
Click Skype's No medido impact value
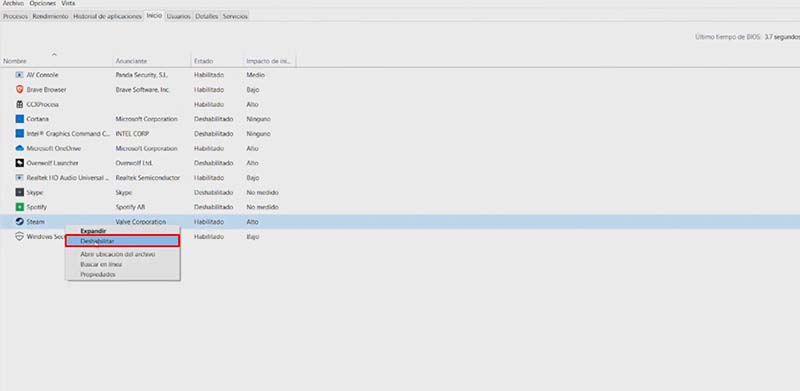(262, 193)
